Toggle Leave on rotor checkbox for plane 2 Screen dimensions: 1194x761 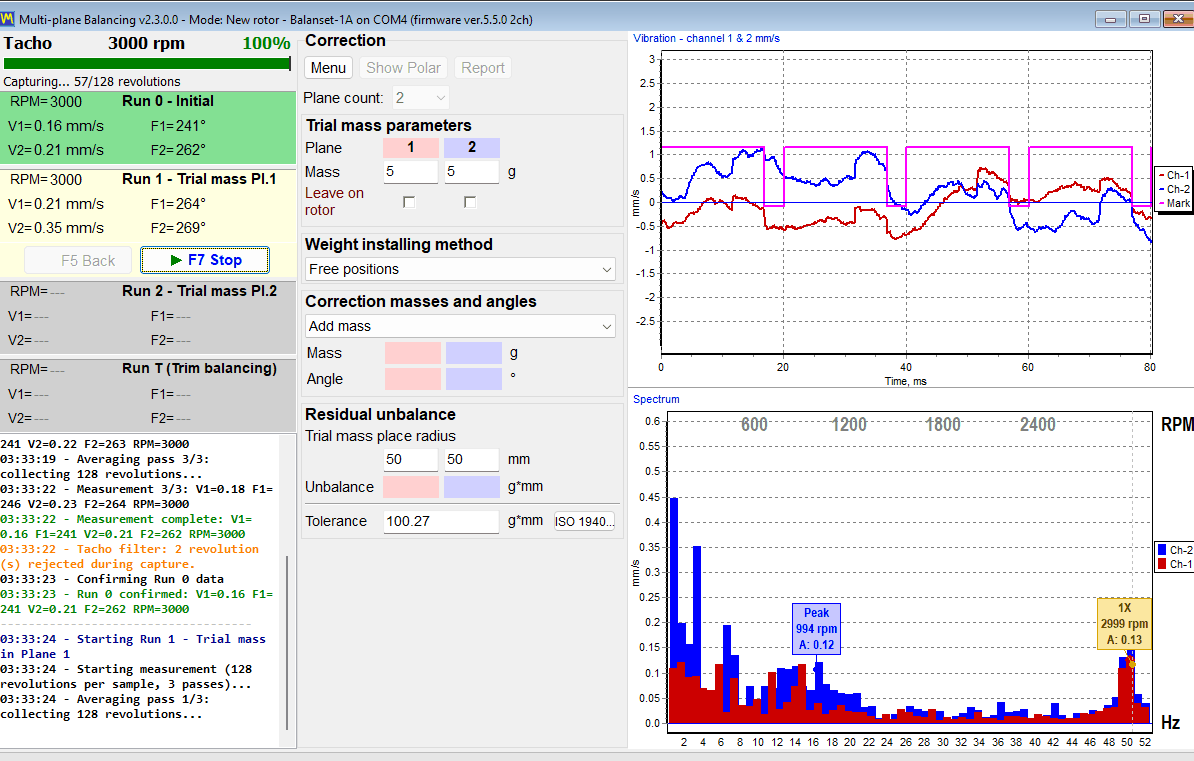click(470, 202)
